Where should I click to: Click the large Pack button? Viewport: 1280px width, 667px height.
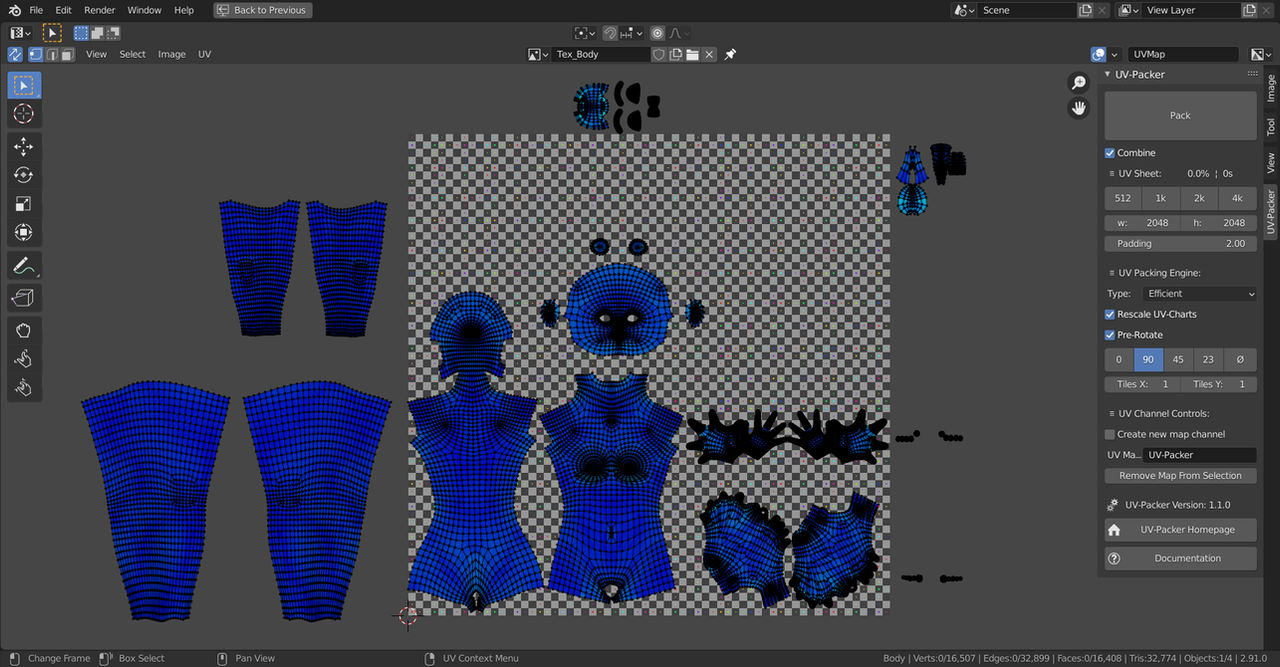(1180, 116)
